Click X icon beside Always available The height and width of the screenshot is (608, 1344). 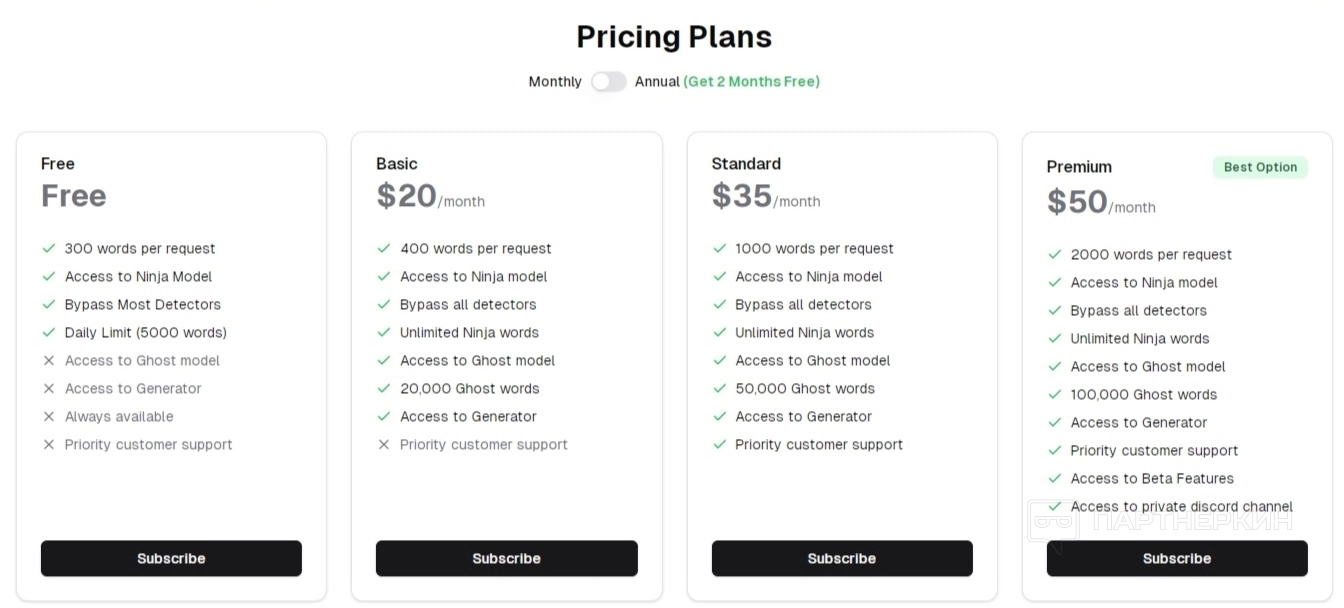tap(49, 416)
